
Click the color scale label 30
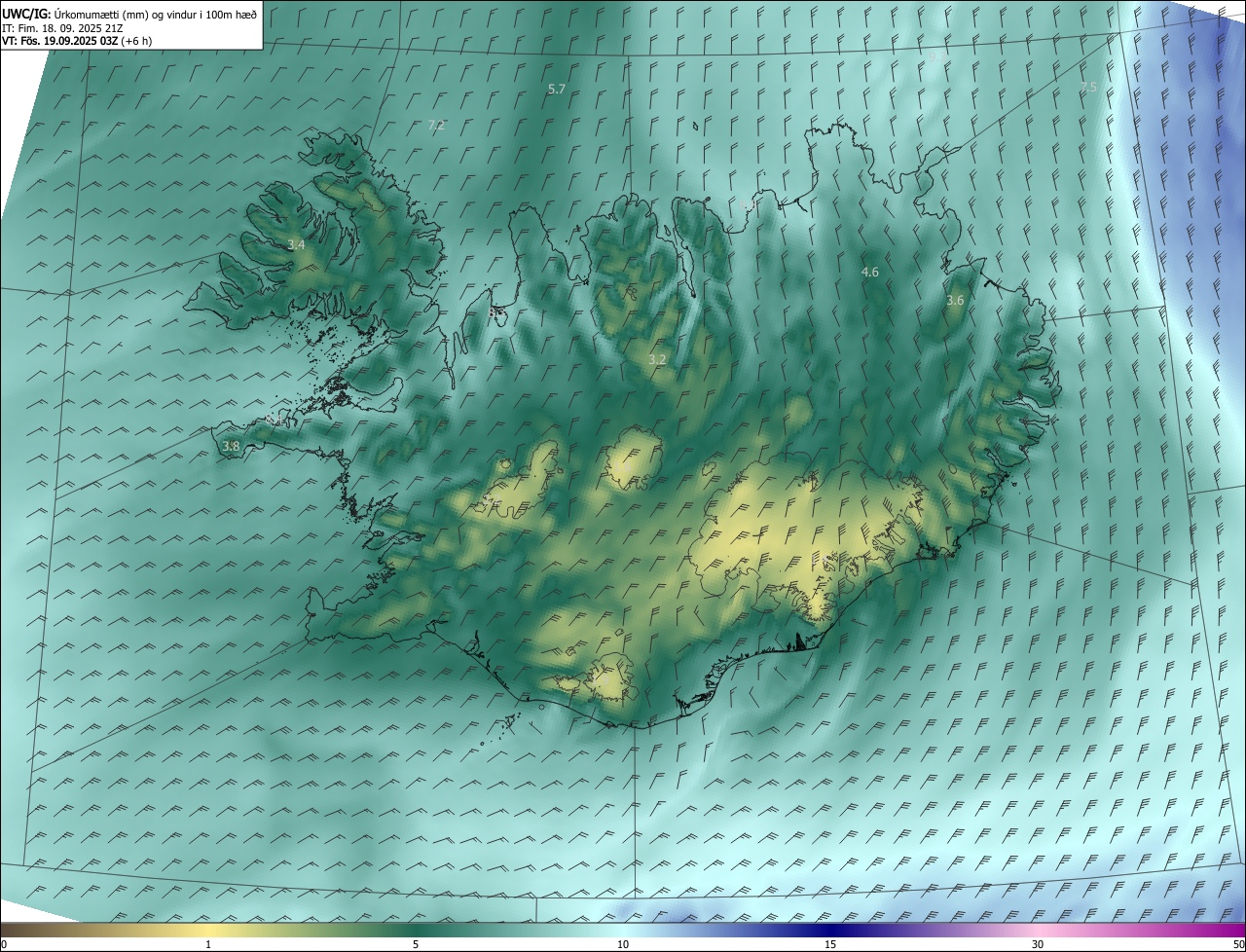1038,944
